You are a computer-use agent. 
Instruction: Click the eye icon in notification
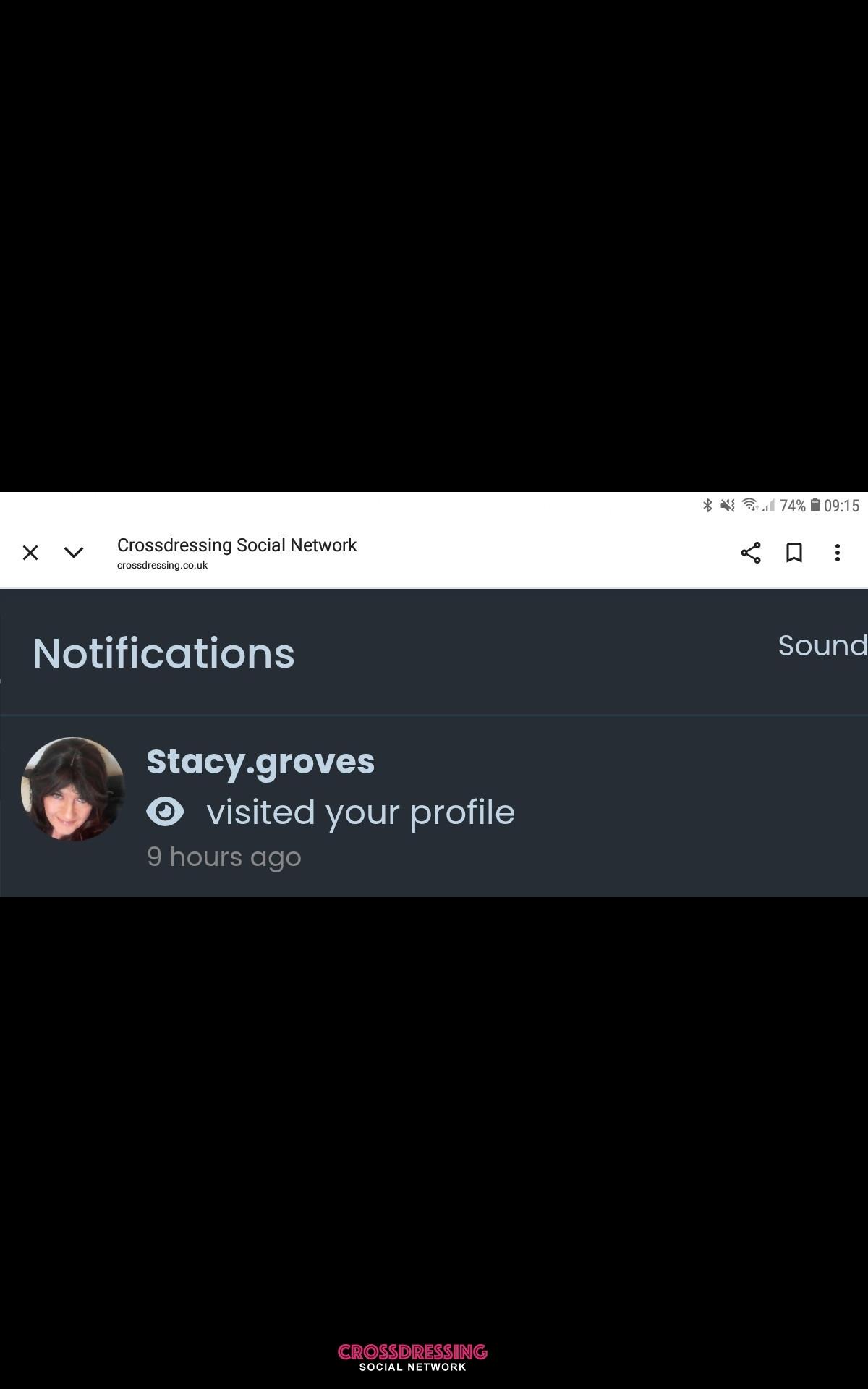tap(166, 812)
